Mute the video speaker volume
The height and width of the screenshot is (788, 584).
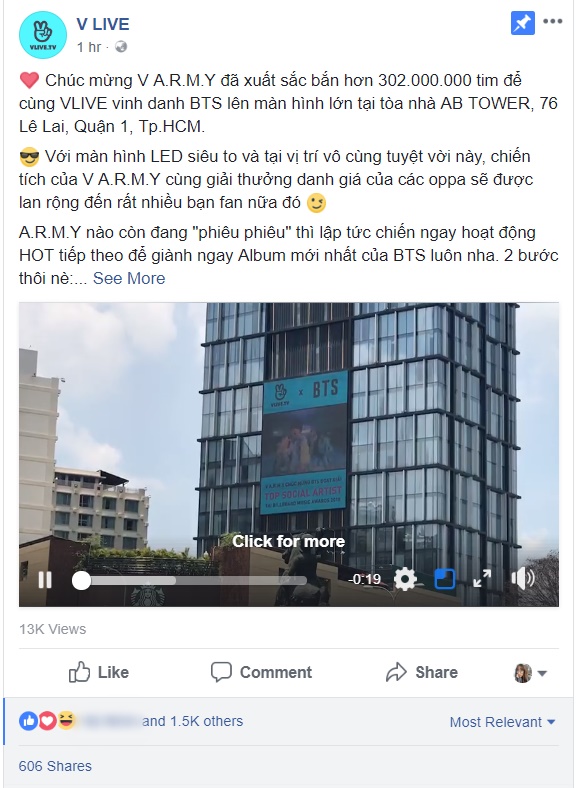click(x=523, y=579)
